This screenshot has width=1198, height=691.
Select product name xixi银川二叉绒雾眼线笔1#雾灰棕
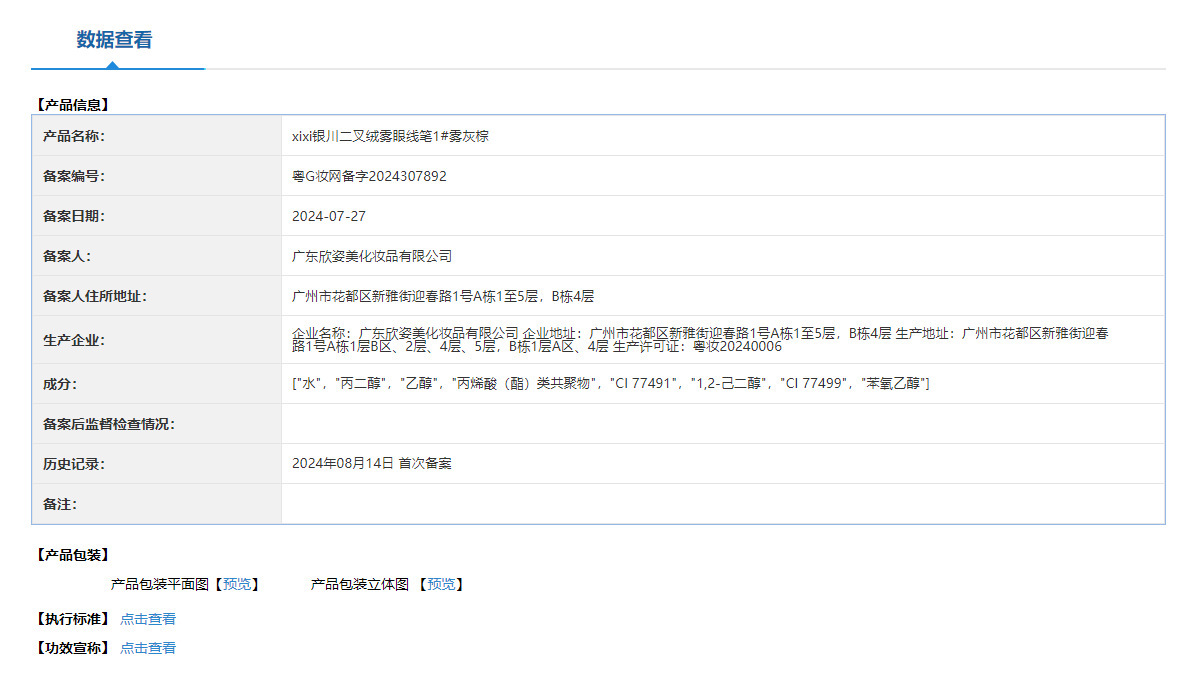390,136
